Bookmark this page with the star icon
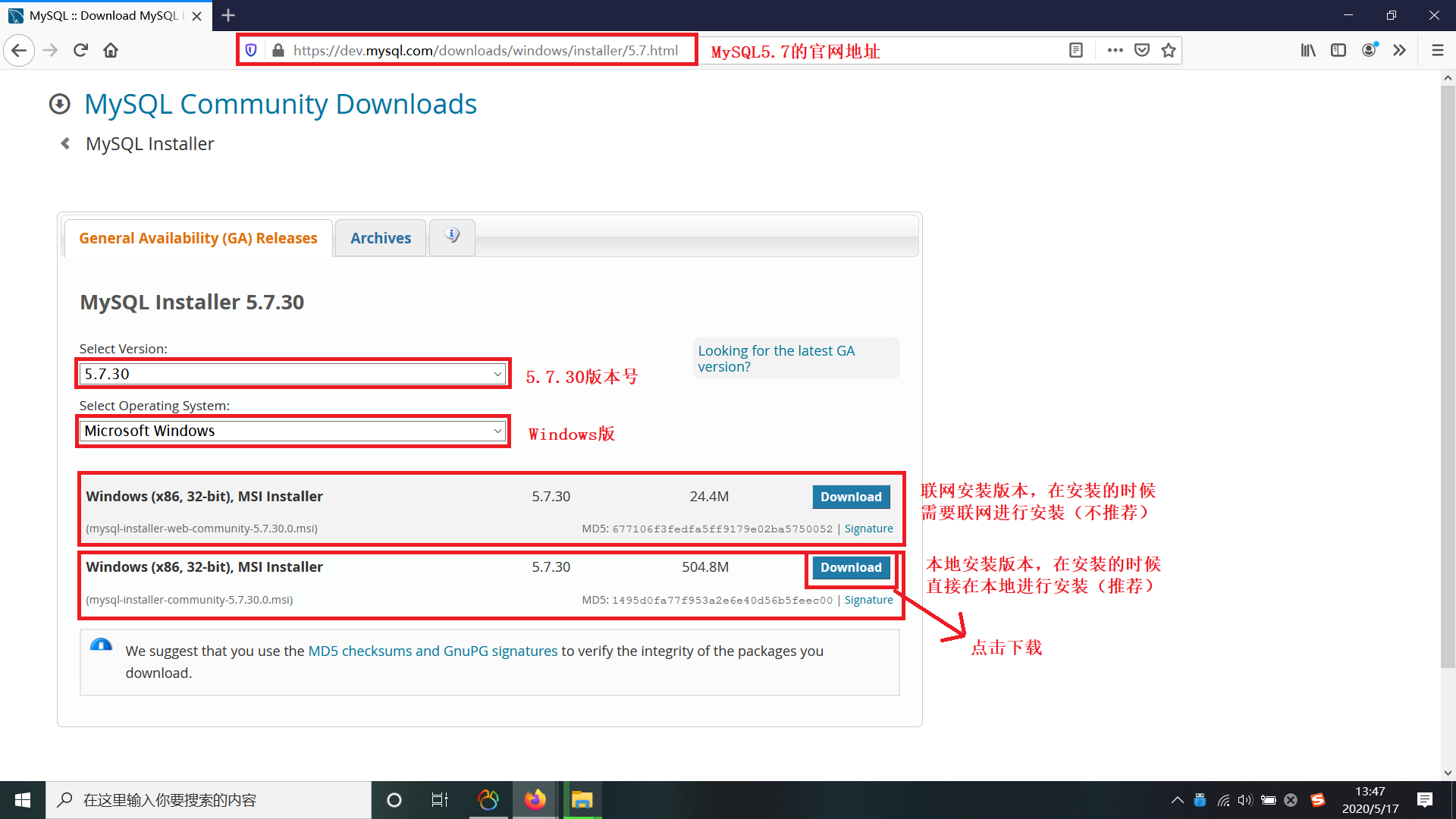The image size is (1456, 819). click(x=1169, y=51)
